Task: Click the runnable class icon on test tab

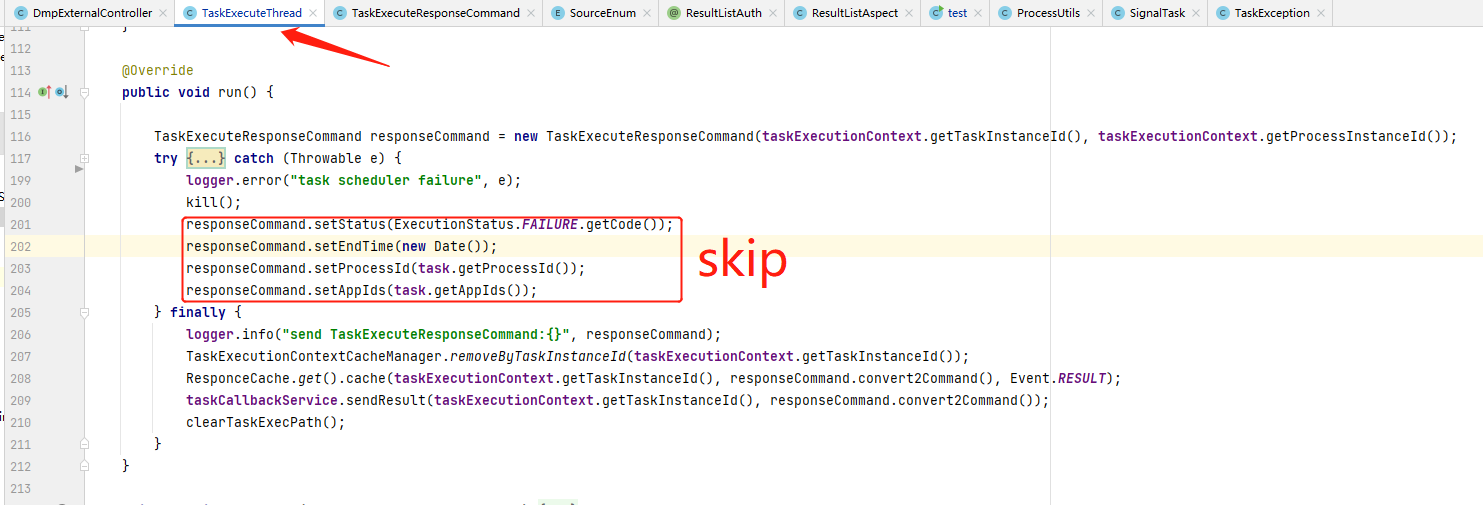Action: tap(936, 13)
